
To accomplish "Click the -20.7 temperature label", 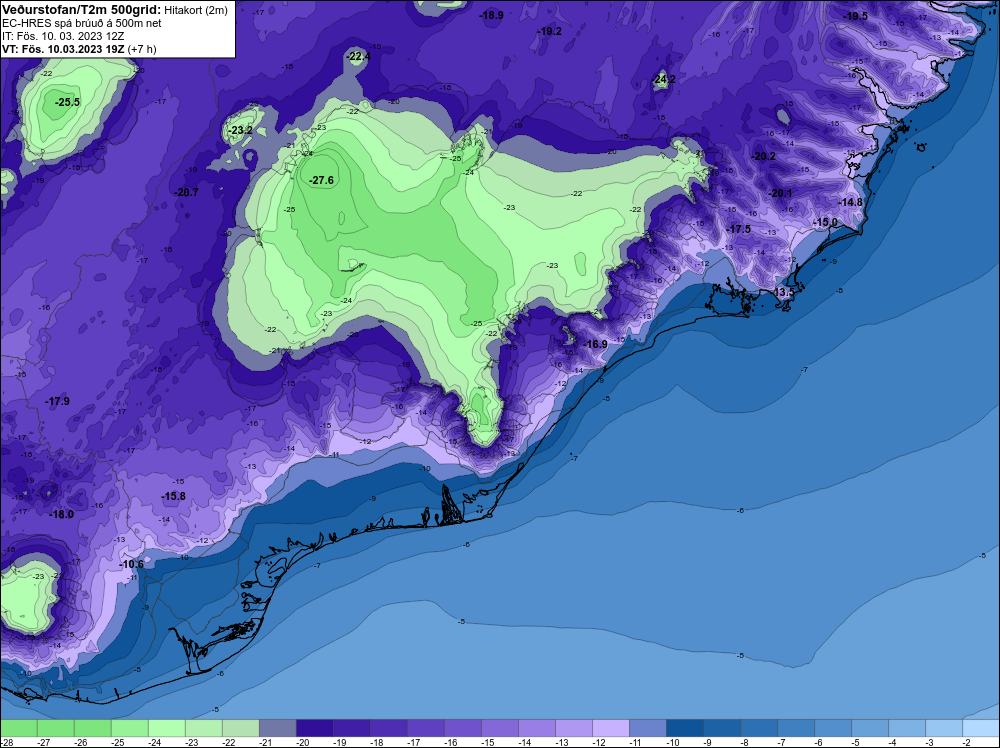I will click(x=186, y=193).
